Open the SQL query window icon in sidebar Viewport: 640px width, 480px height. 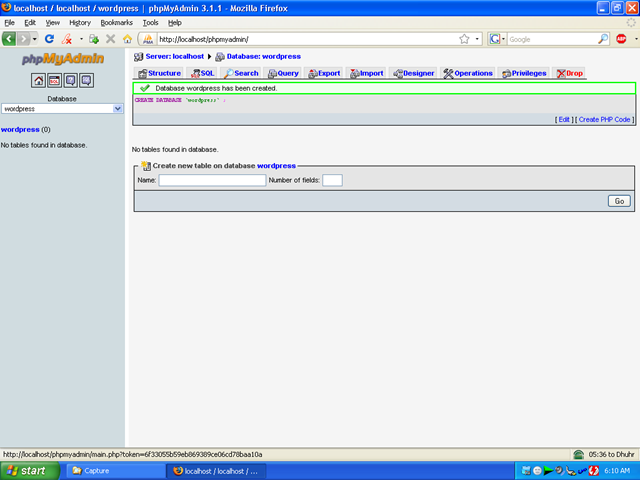[x=54, y=80]
